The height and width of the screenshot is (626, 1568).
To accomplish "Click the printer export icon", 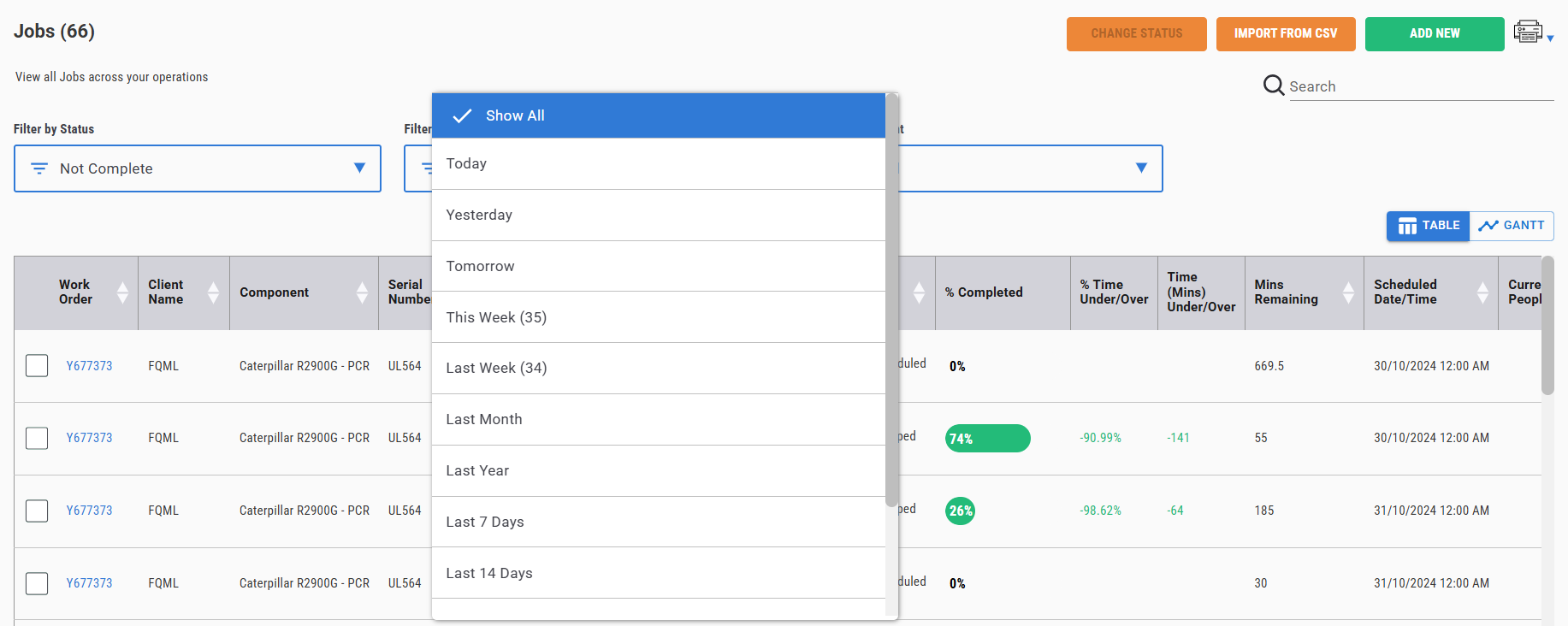I will 1527,32.
